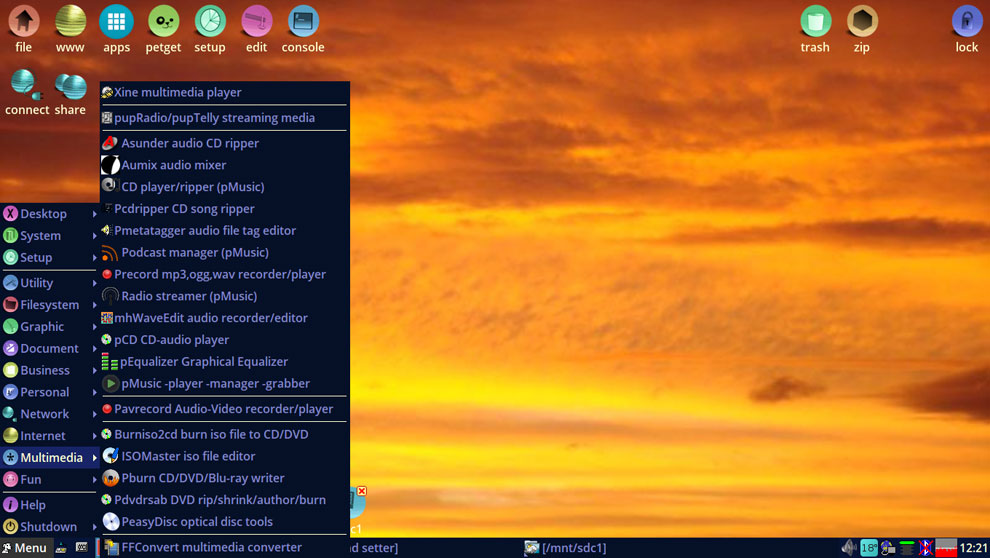Screen dimensions: 990x558
Task: Launch pEqualizer Graphical Equalizer
Action: [x=224, y=362]
